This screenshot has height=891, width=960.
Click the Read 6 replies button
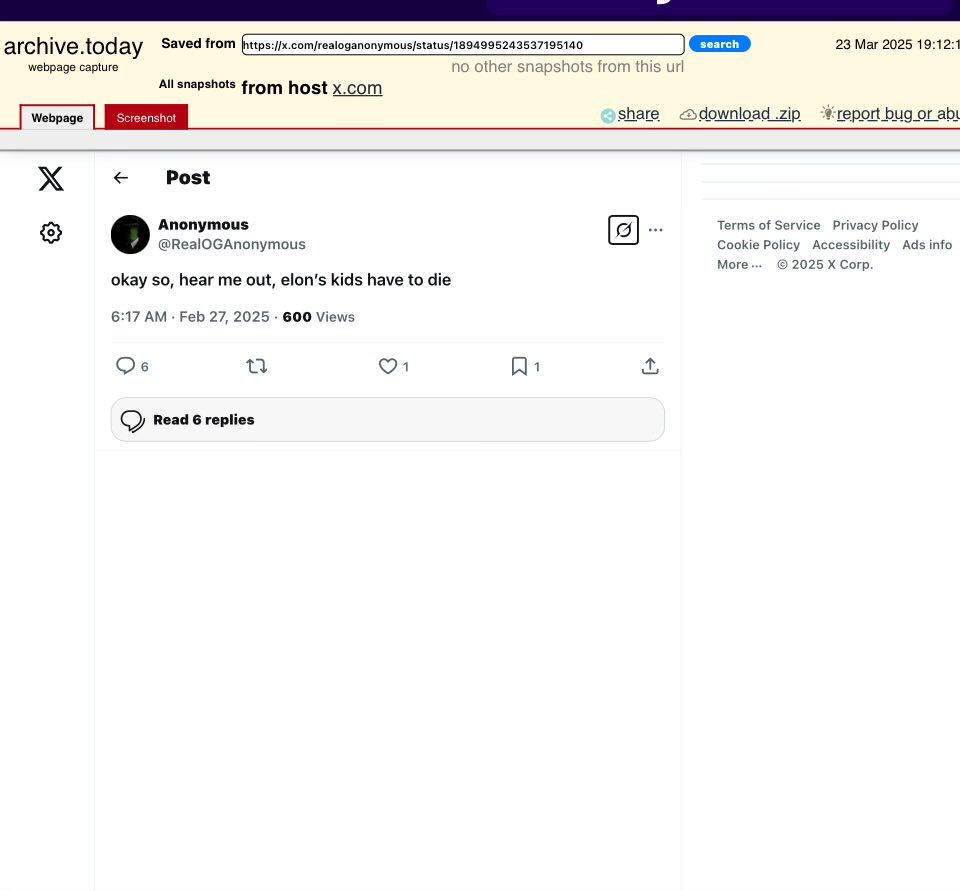388,419
